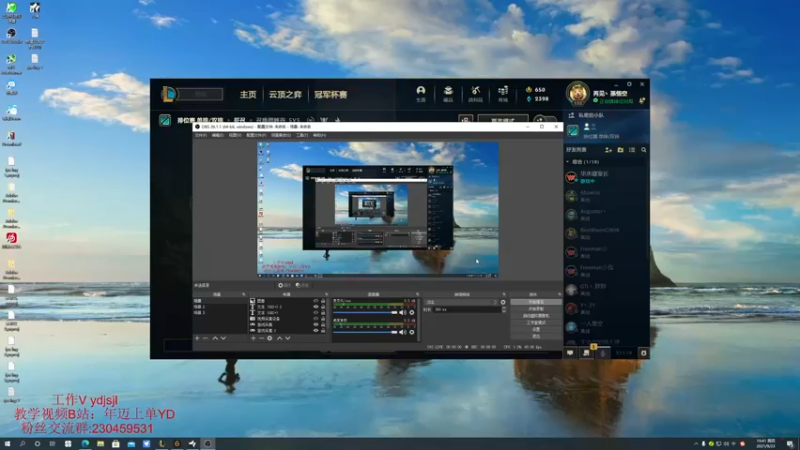Adjust transition duration stepper arrows

click(x=504, y=309)
